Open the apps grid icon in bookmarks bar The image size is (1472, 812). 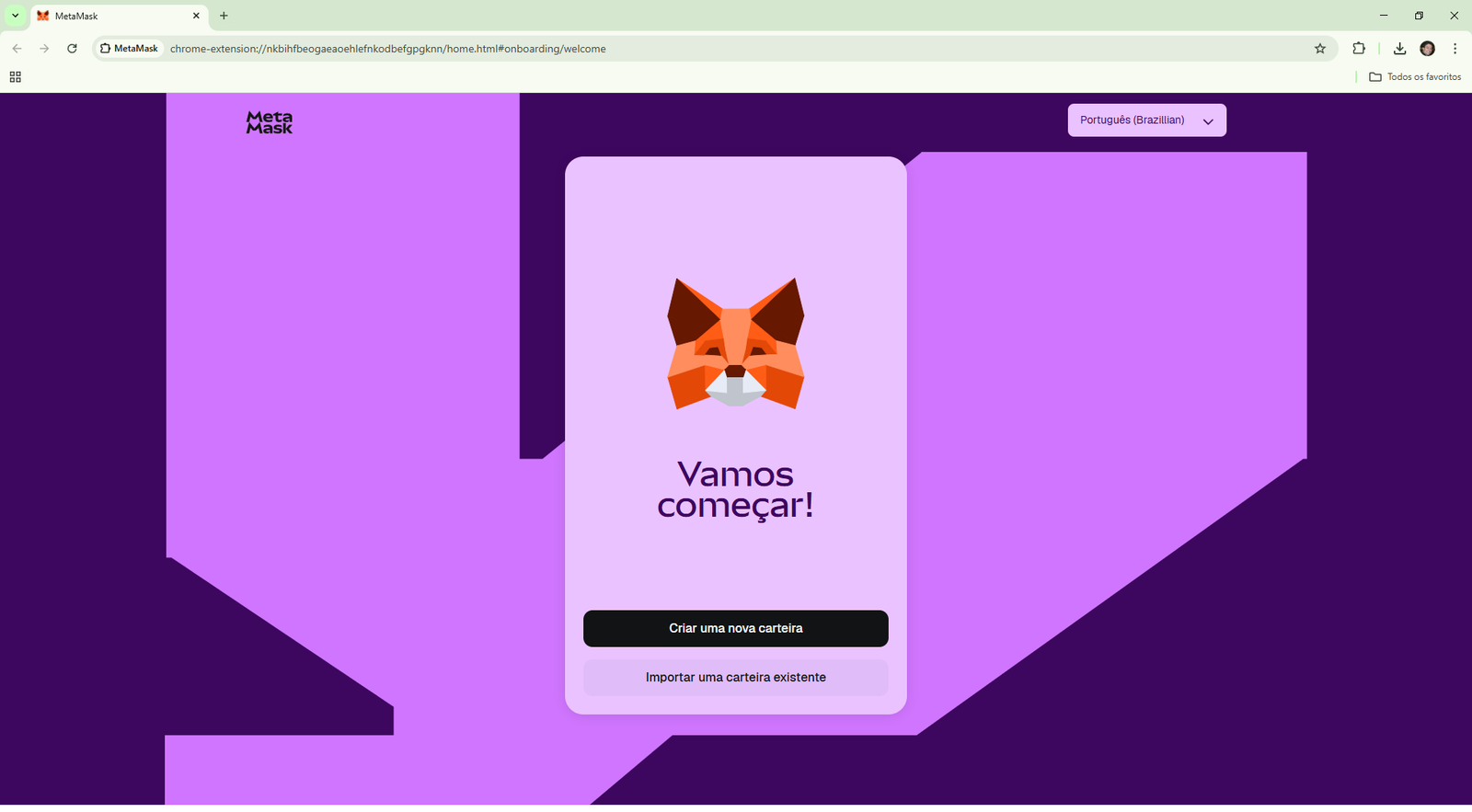(15, 77)
